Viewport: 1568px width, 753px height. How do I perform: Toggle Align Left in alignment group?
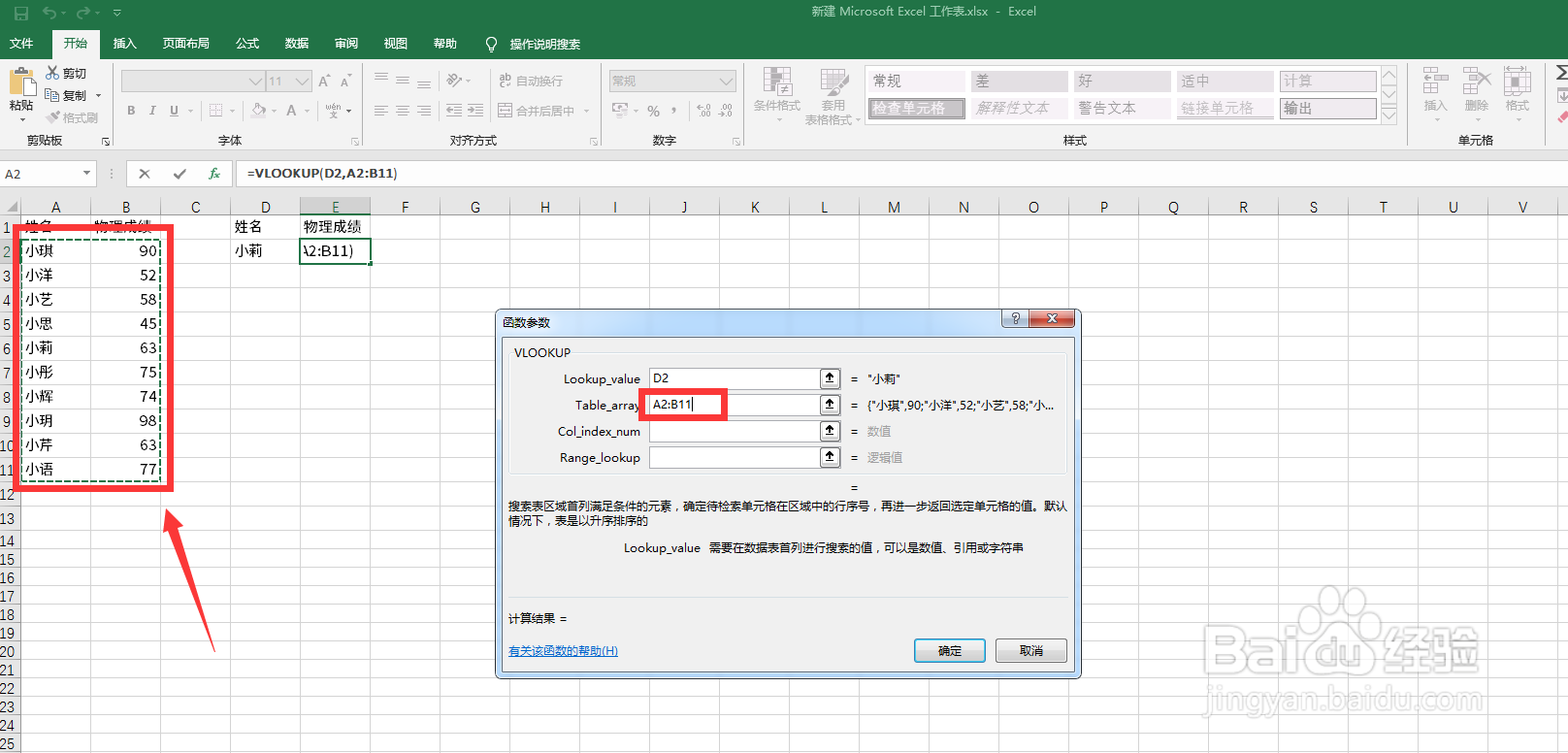pyautogui.click(x=381, y=111)
